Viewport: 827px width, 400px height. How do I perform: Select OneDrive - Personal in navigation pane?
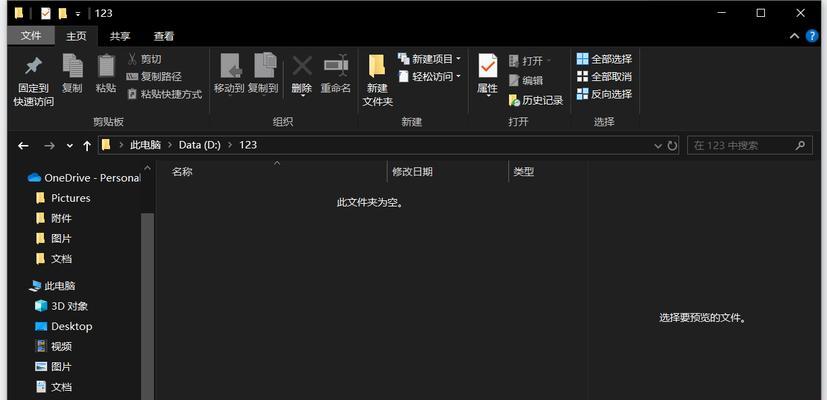[84, 178]
